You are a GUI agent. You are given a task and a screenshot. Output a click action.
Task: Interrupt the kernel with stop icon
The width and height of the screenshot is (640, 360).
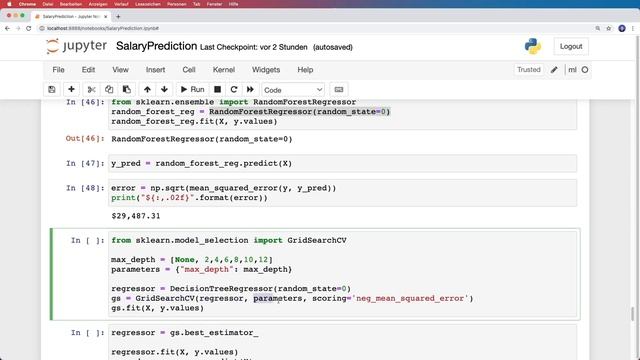(x=218, y=89)
